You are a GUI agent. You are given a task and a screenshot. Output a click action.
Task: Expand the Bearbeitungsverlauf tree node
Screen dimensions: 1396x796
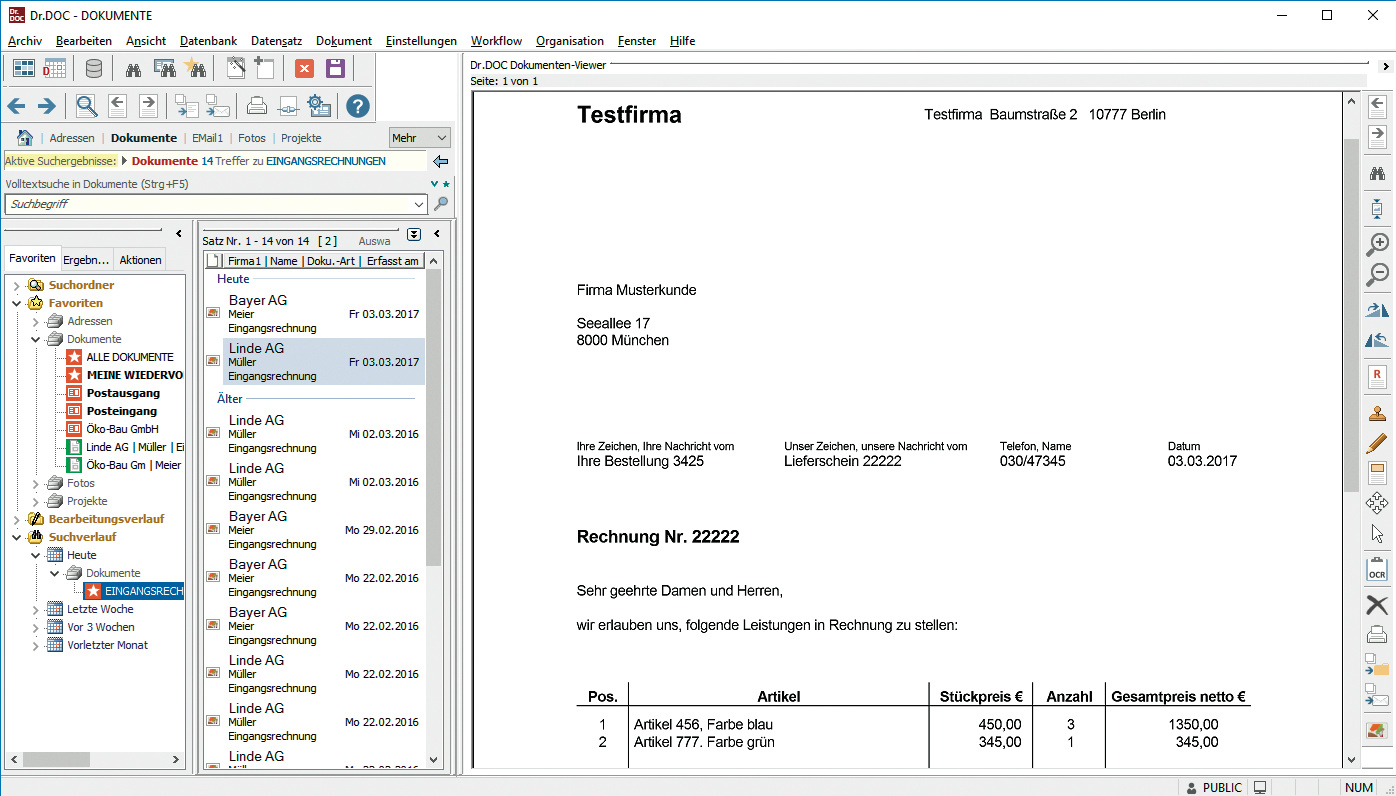(16, 520)
